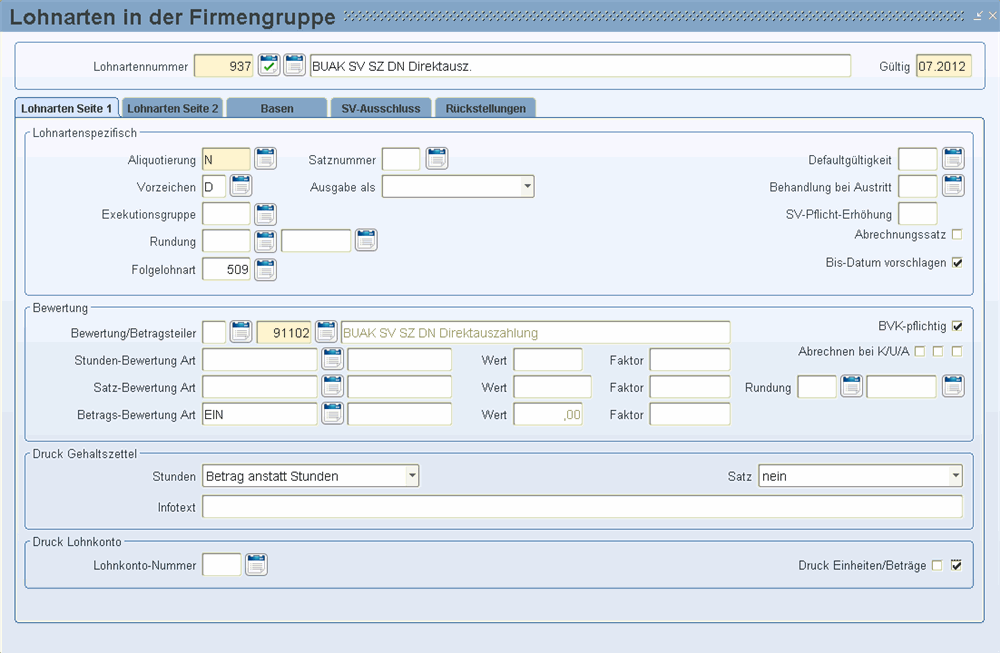Image resolution: width=1000 pixels, height=653 pixels.
Task: Open the Defaultgültigkeit lookup icon
Action: (953, 158)
